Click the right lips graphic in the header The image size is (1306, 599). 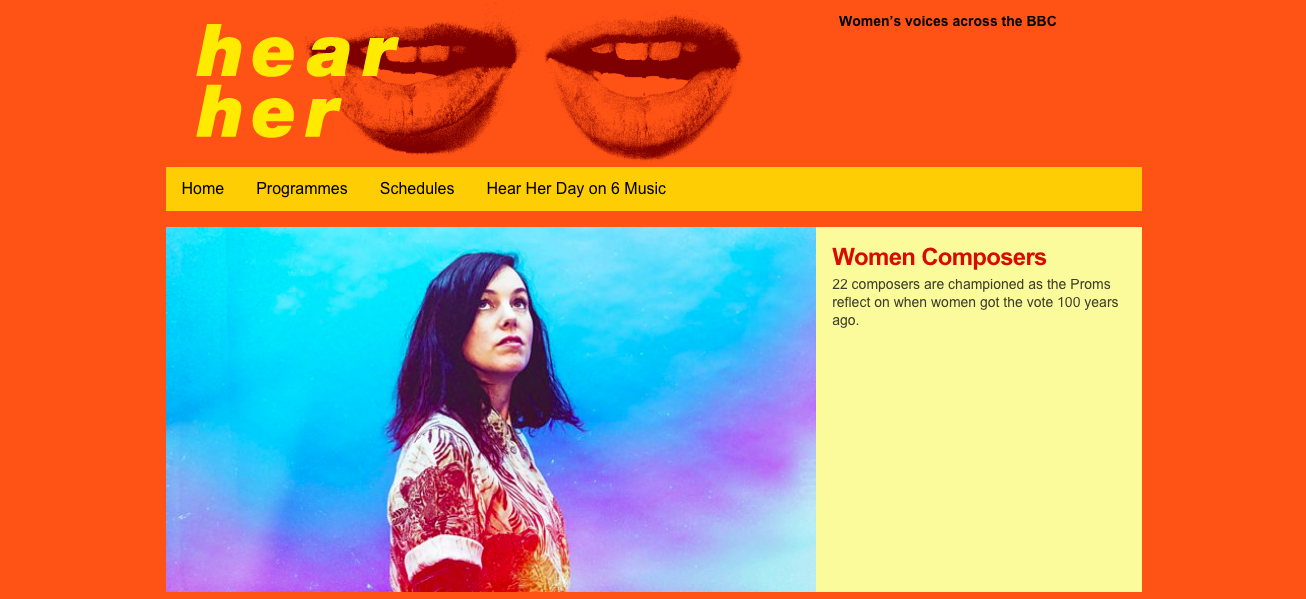pyautogui.click(x=644, y=86)
